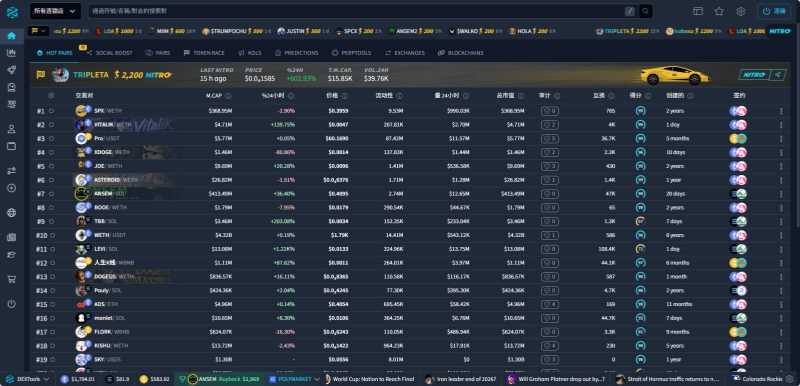Switch to the PERPTOOLS tab
The image size is (800, 386).
(352, 53)
